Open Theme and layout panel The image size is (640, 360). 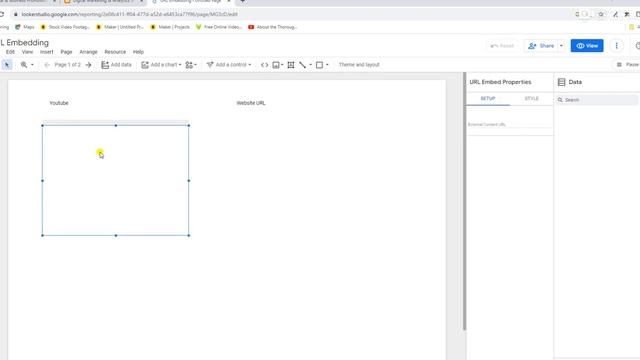(x=359, y=65)
